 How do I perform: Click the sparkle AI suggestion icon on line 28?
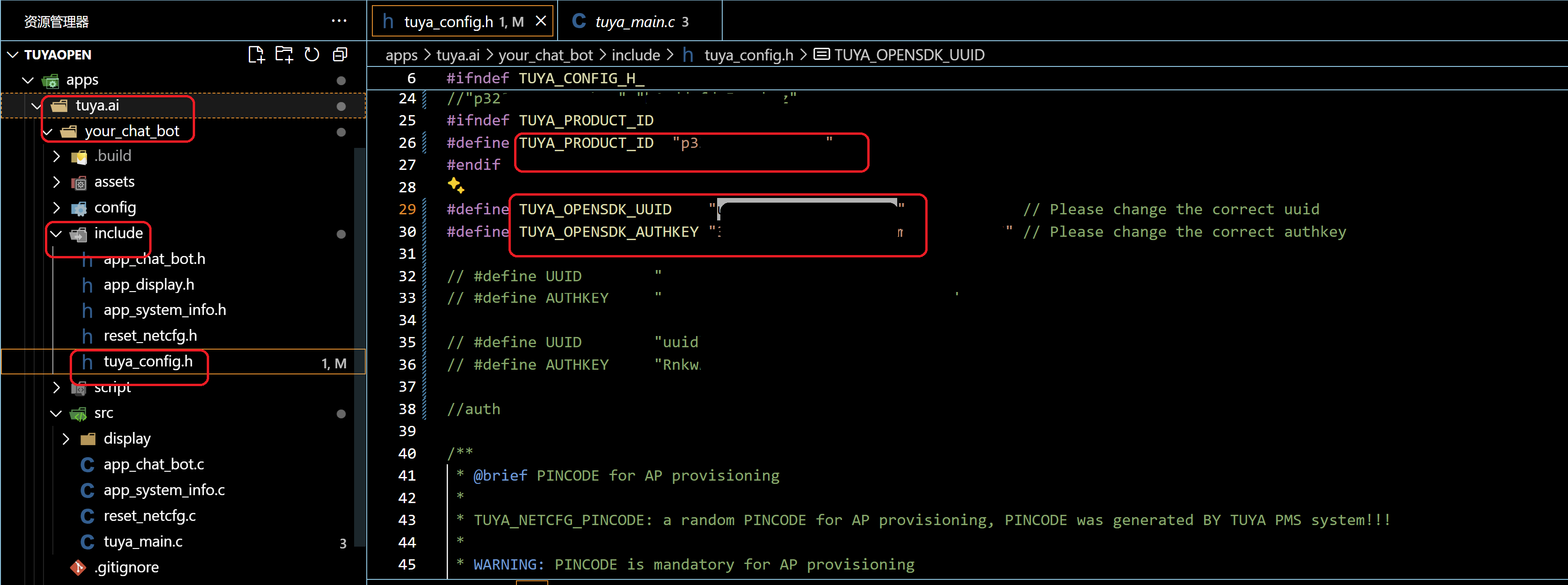click(x=455, y=185)
